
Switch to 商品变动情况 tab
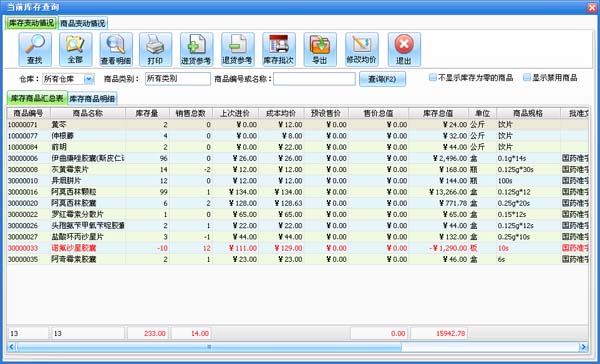[83, 23]
